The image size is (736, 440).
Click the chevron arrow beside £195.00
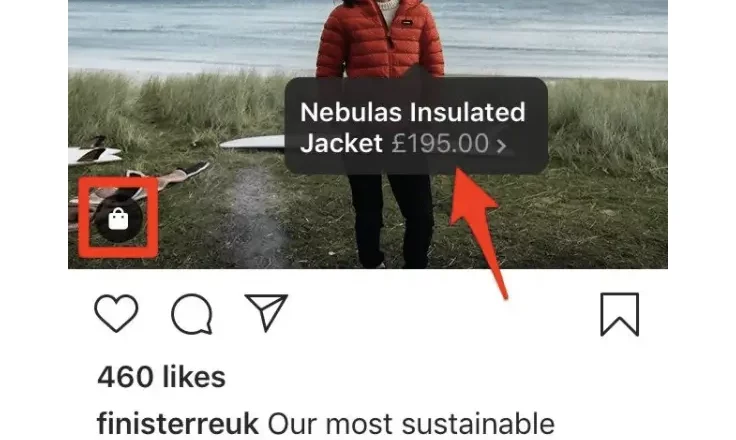click(x=501, y=145)
